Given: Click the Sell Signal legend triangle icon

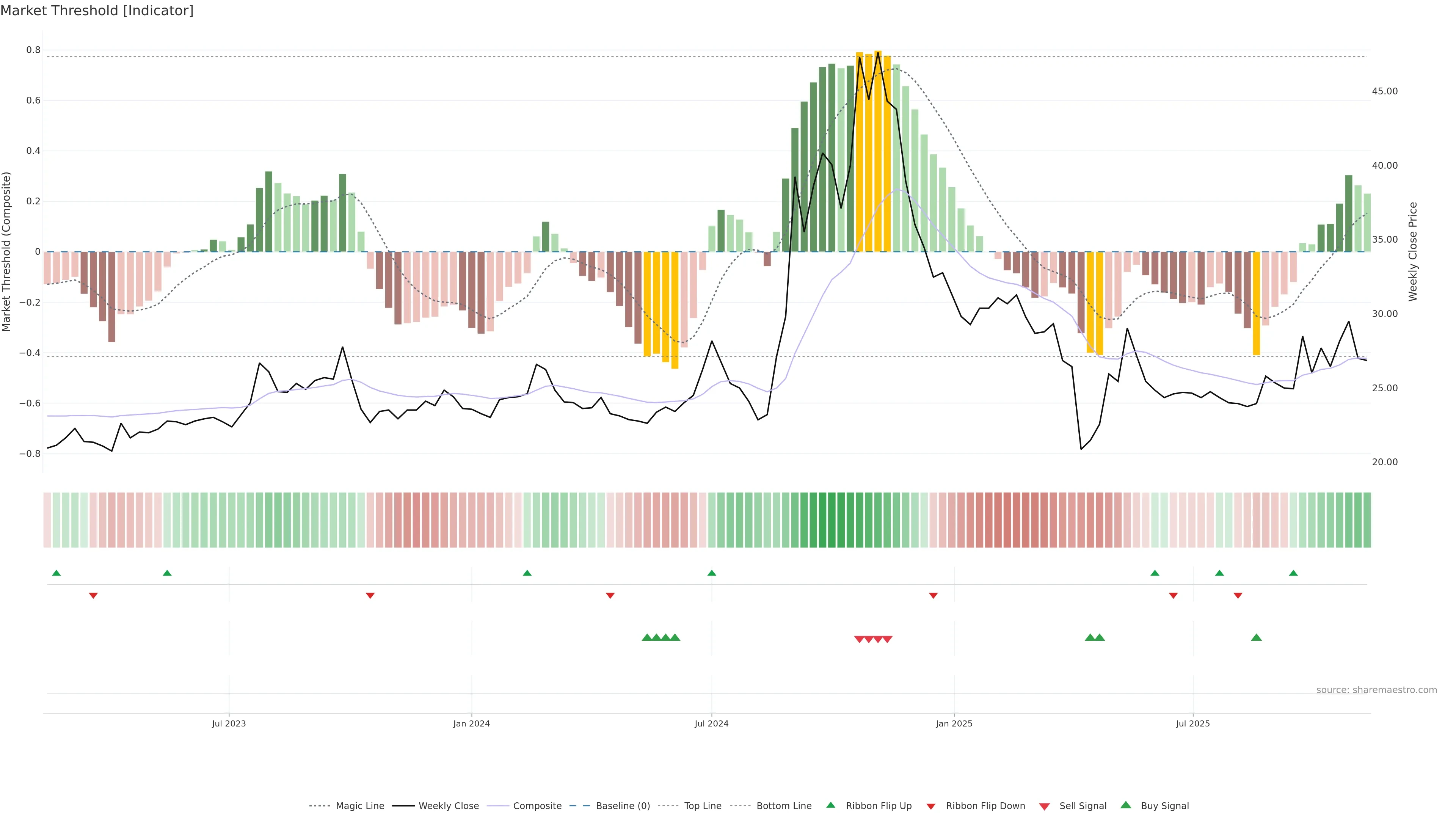Looking at the screenshot, I should pyautogui.click(x=1044, y=806).
